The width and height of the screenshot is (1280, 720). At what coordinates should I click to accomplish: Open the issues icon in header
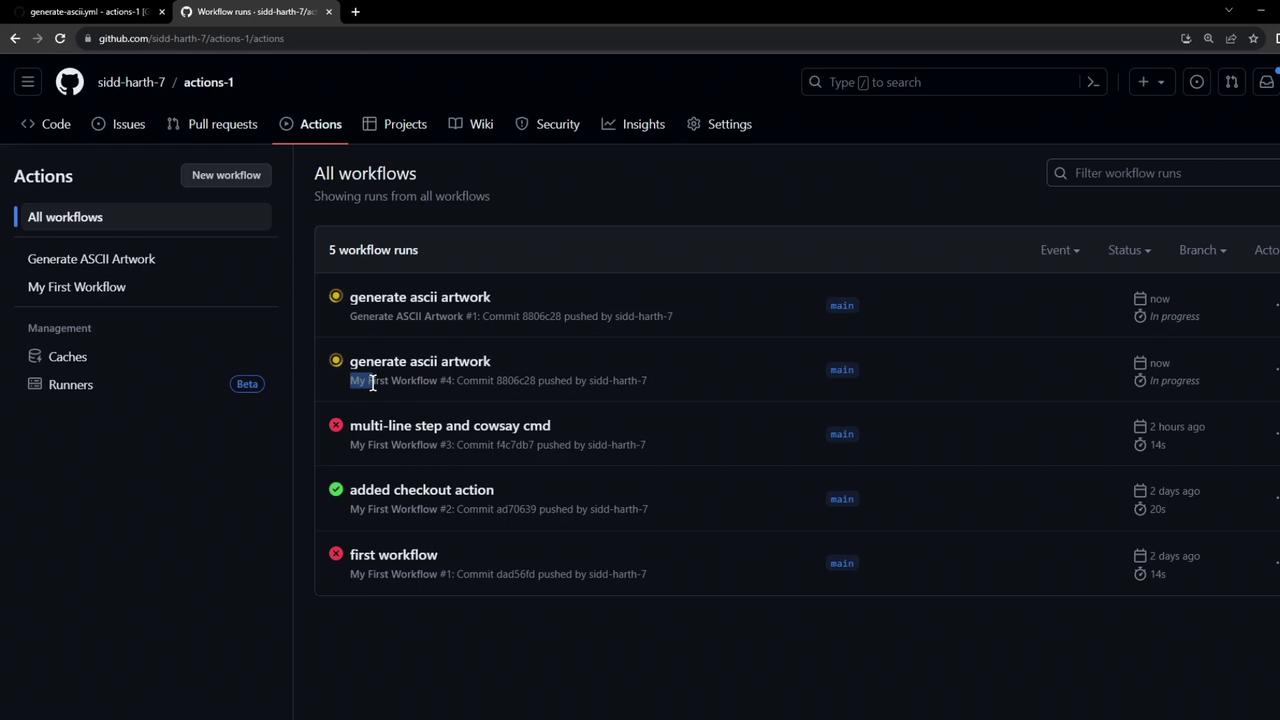[1196, 82]
